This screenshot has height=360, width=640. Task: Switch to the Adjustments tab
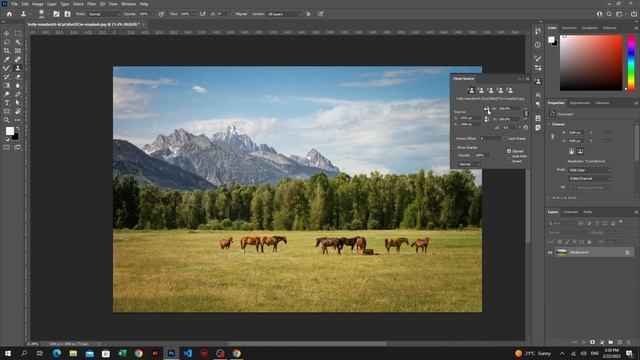click(580, 103)
